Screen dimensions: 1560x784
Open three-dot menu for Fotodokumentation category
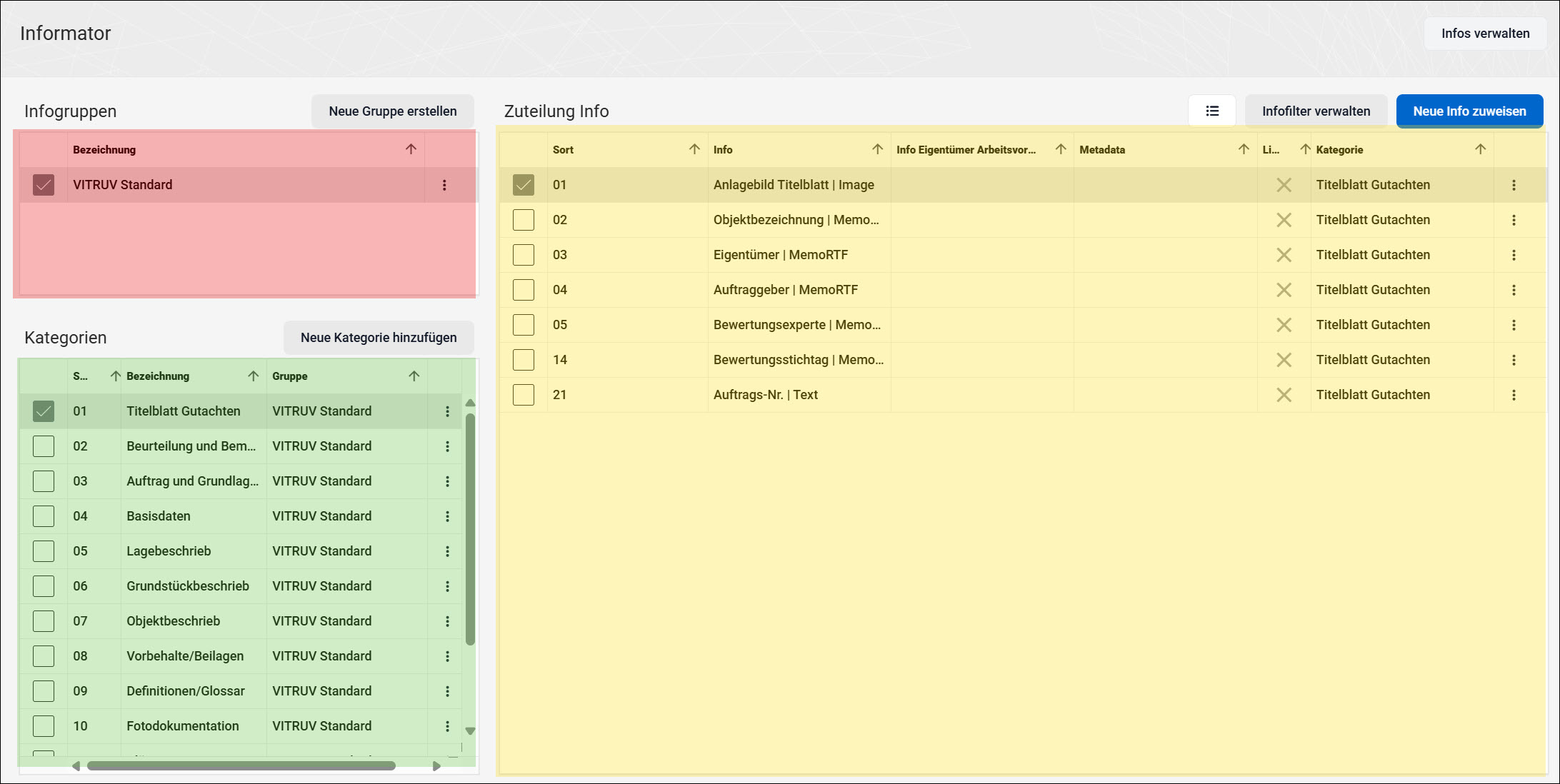448,726
